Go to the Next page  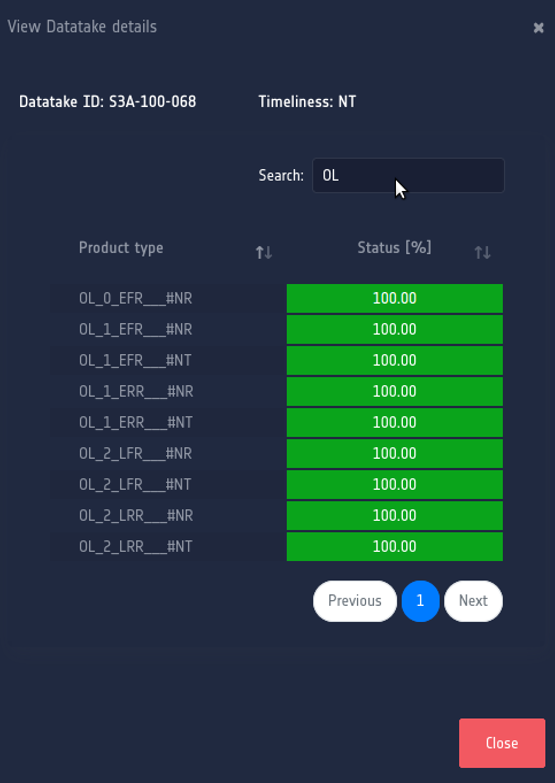(473, 601)
